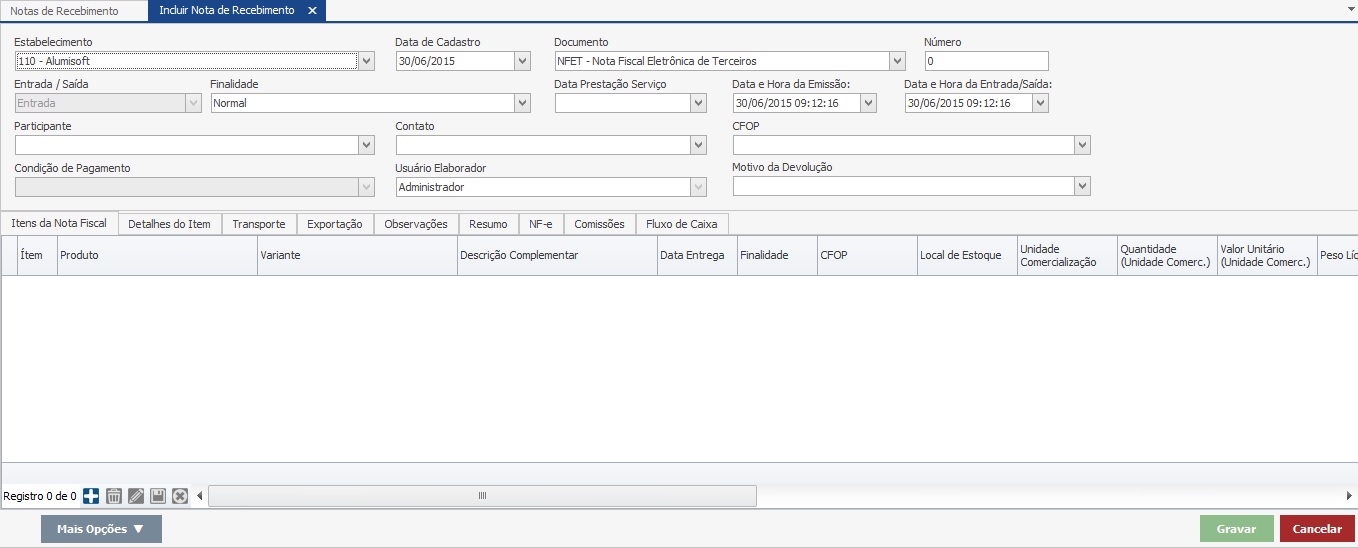Expand the Participante dropdown
Screen dimensions: 1358x548
(x=366, y=145)
